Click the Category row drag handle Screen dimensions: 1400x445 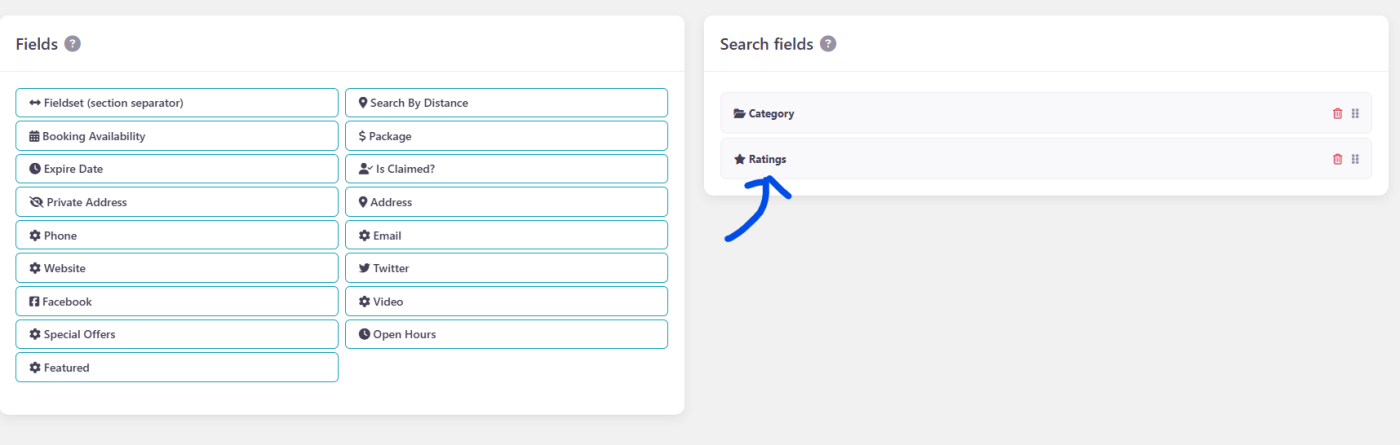click(1355, 113)
